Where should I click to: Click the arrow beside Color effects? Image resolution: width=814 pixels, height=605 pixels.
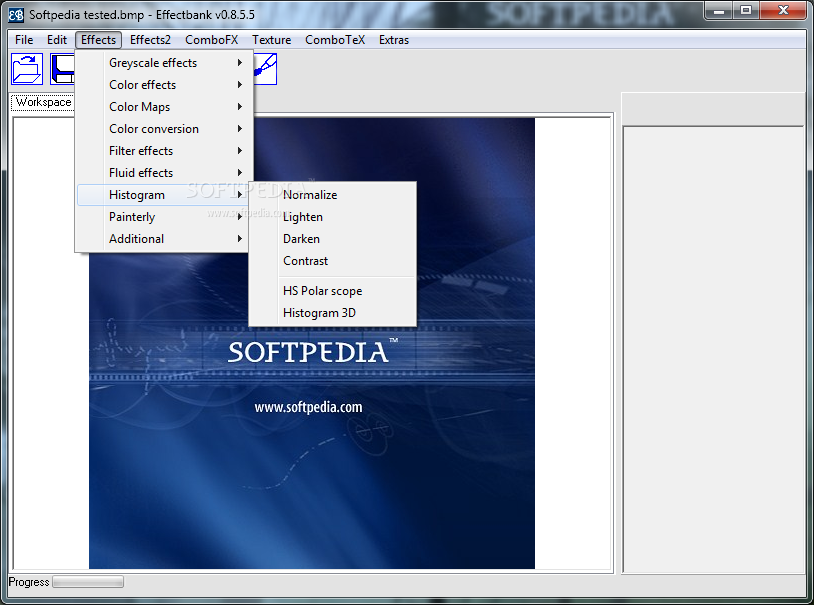(x=240, y=85)
